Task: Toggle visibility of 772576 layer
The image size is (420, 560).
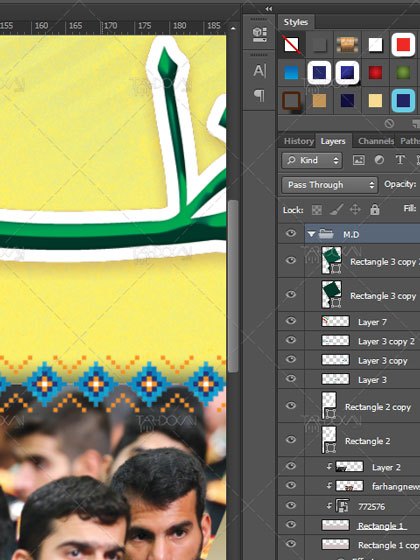Action: pos(291,505)
